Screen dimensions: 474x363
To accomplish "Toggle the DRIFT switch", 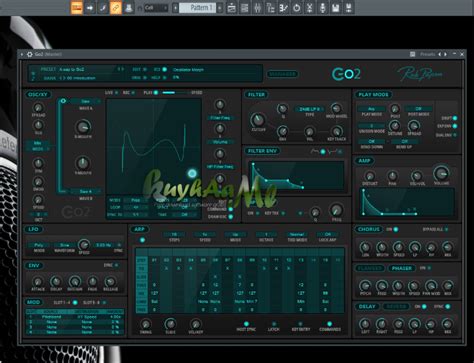I will [455, 118].
